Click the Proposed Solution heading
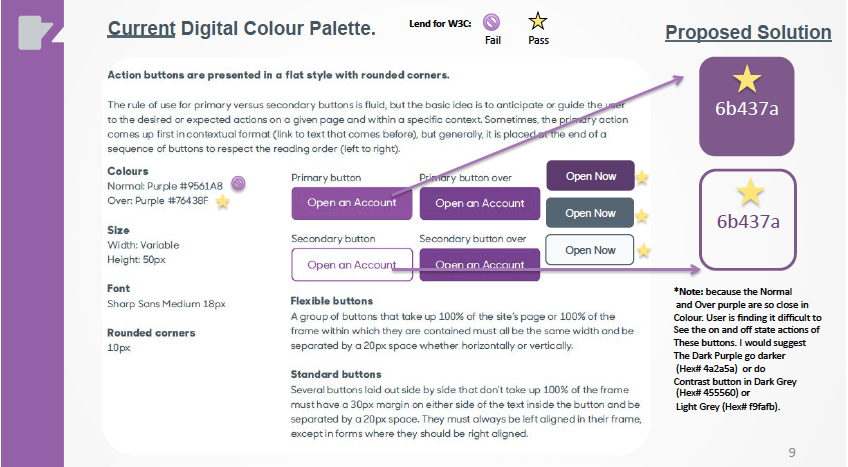The width and height of the screenshot is (848, 467). click(748, 33)
